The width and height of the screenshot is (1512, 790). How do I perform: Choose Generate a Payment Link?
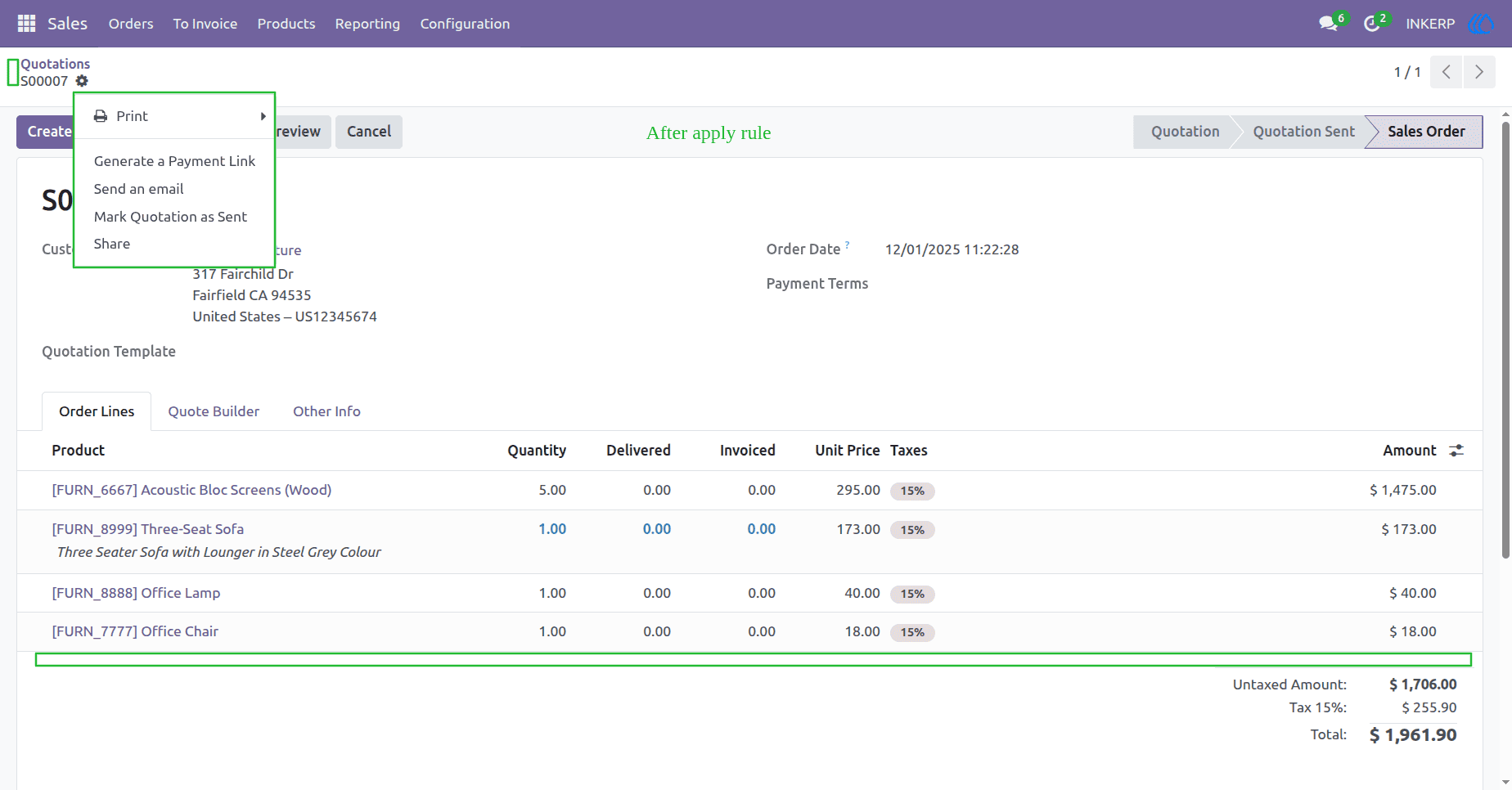(x=174, y=161)
